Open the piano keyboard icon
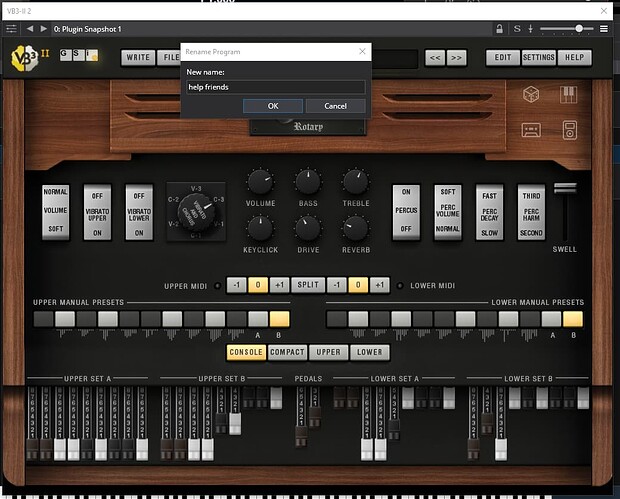 pos(569,95)
